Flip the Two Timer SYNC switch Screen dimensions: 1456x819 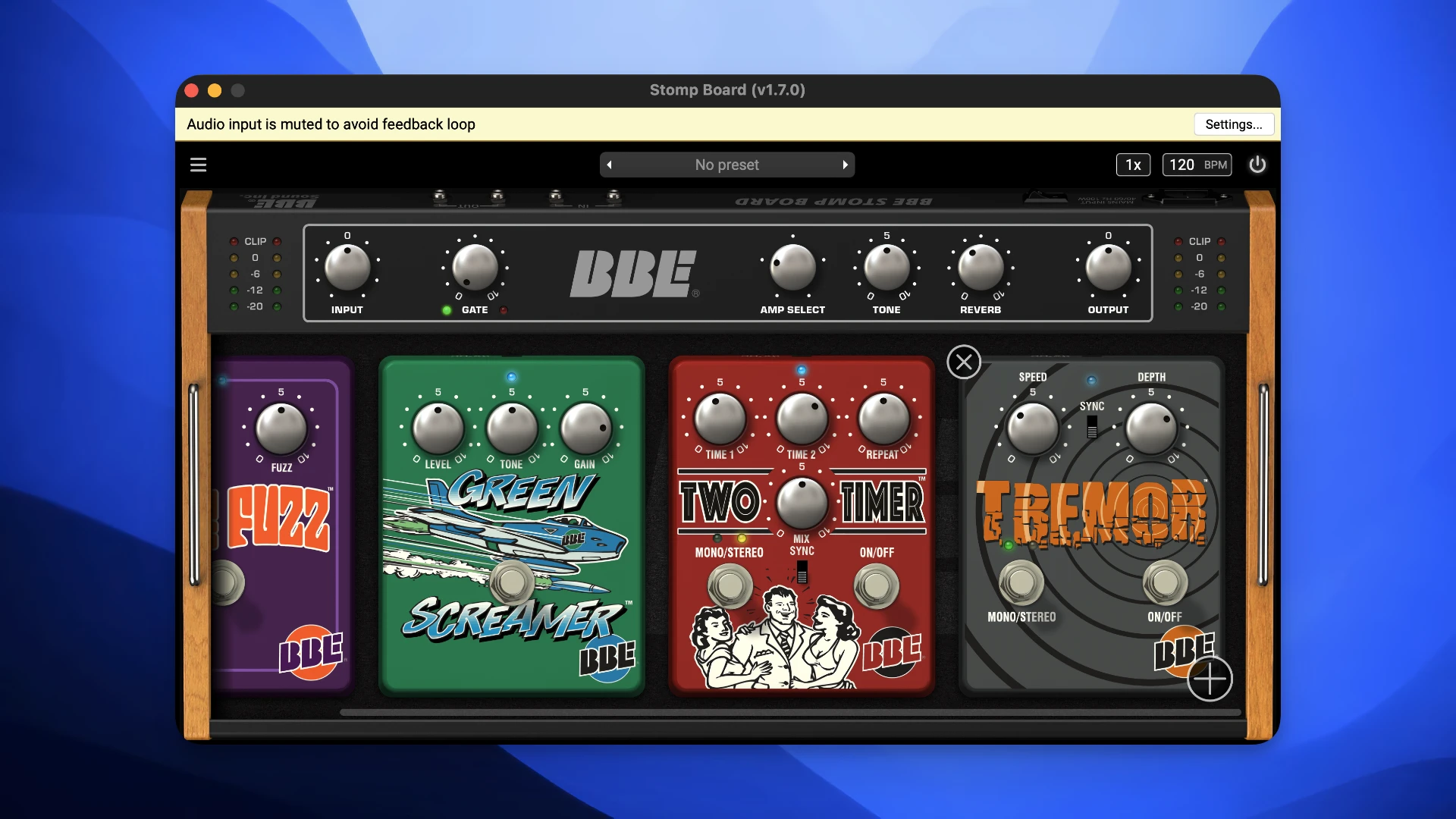point(802,573)
